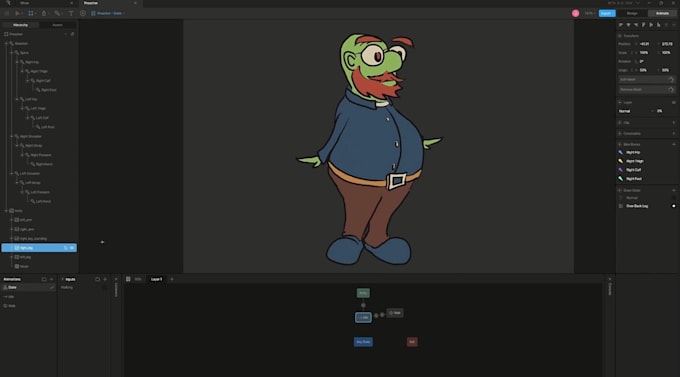
Task: Enable the Normal draw order rule
Action: pyautogui.click(x=673, y=198)
